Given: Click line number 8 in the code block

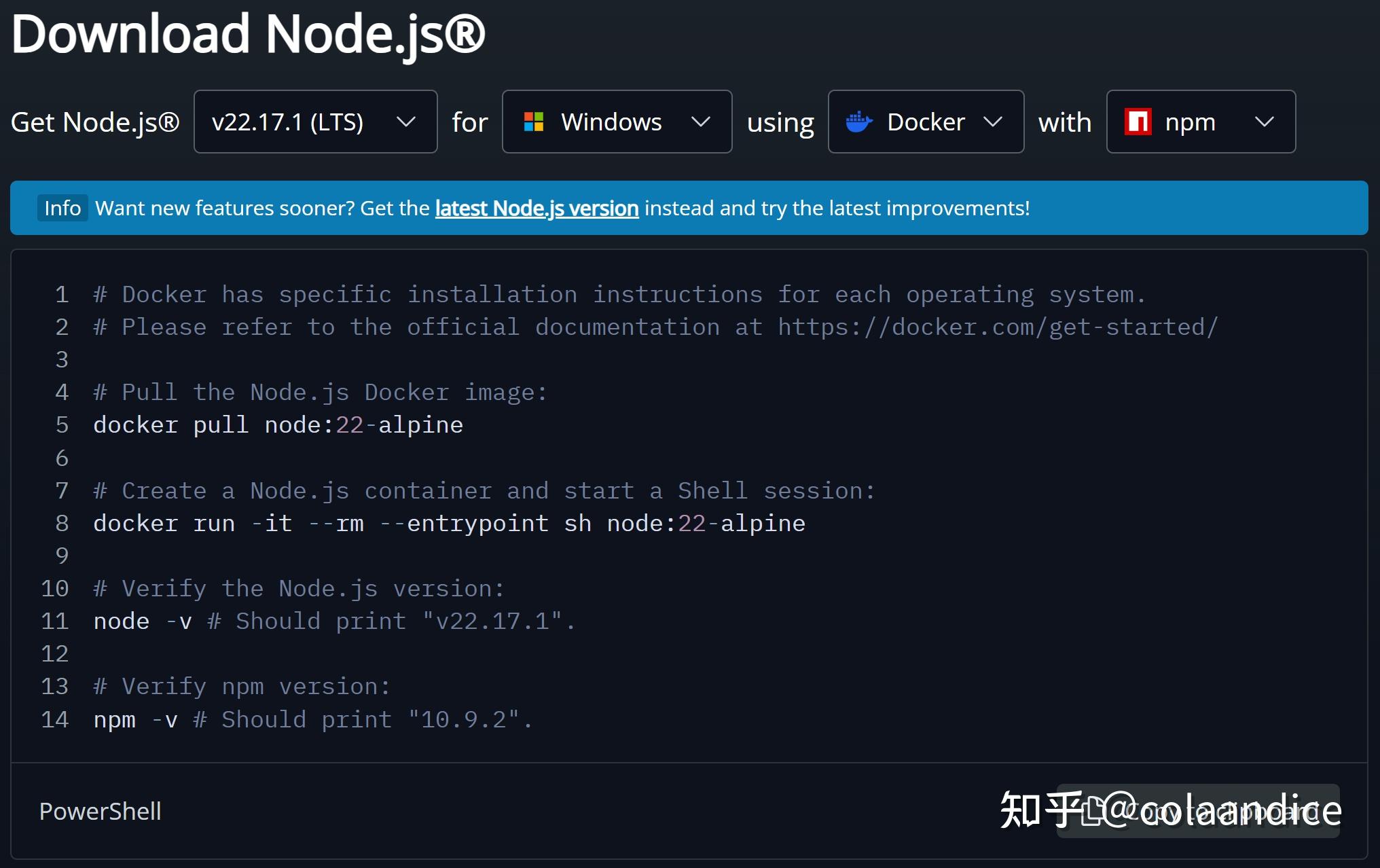Looking at the screenshot, I should (x=61, y=522).
